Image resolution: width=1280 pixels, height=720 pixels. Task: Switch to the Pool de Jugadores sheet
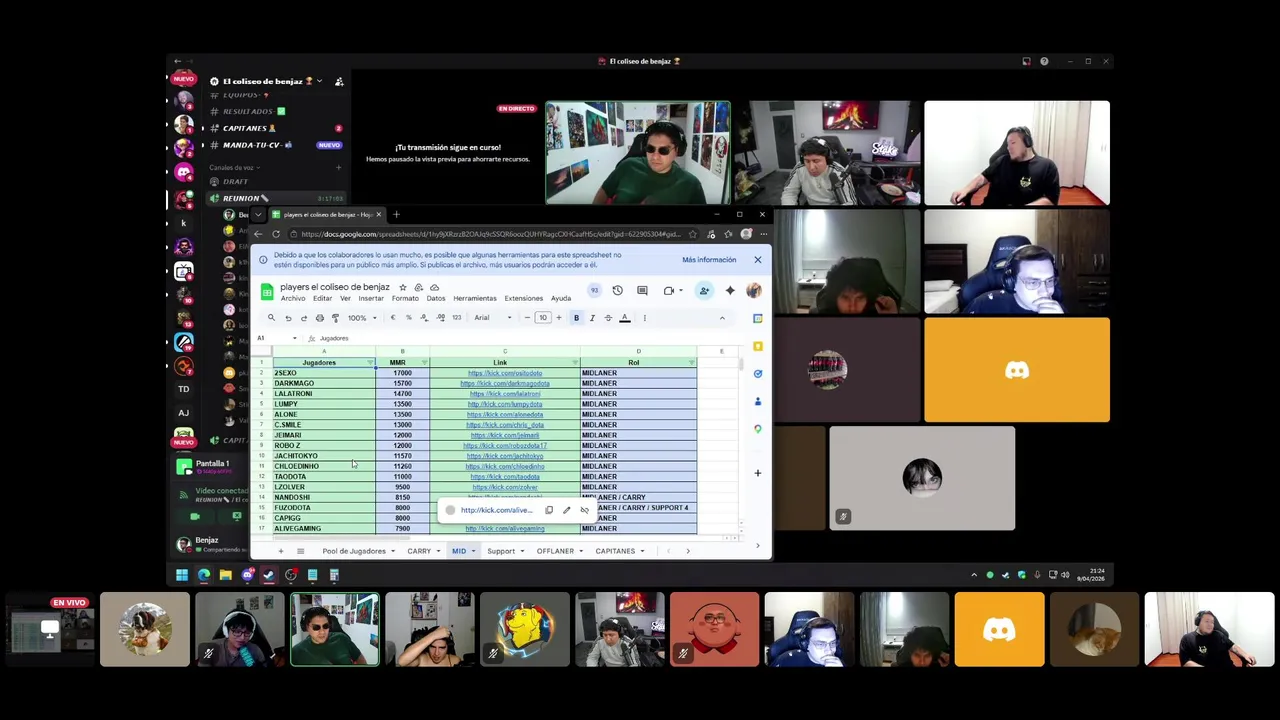(354, 551)
